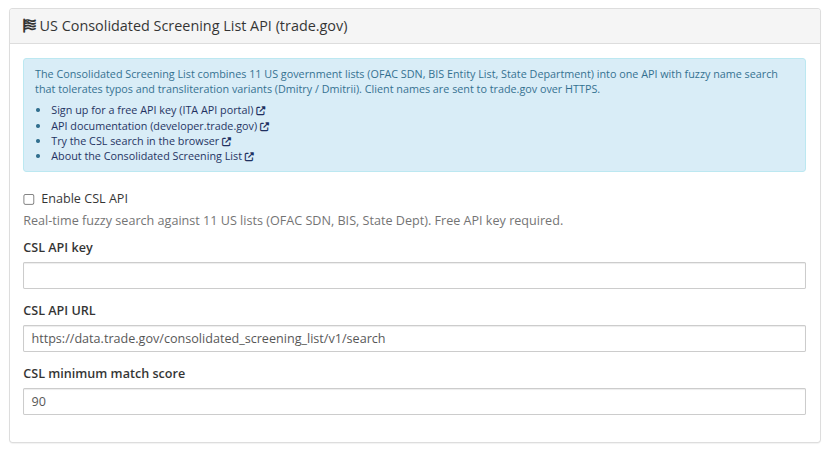Image resolution: width=830 pixels, height=453 pixels.
Task: Click the US Consolidated Screening List API heading
Action: pos(194,26)
